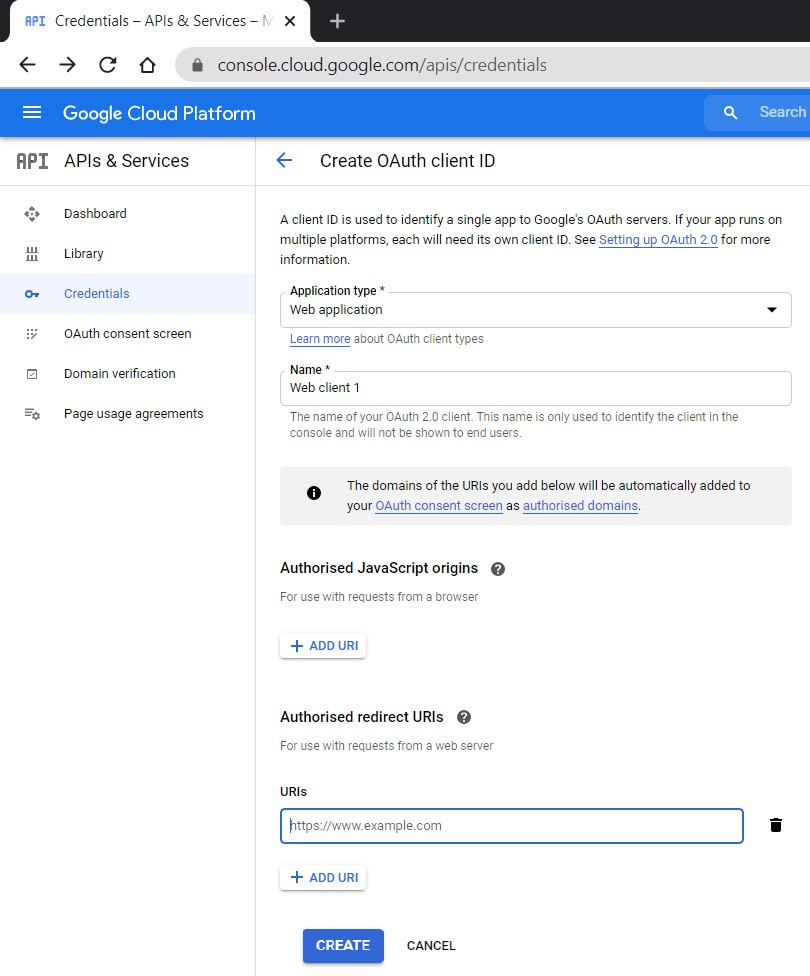Click the back arrow beside Create OAuth client ID
Viewport: 810px width, 976px height.
(285, 160)
